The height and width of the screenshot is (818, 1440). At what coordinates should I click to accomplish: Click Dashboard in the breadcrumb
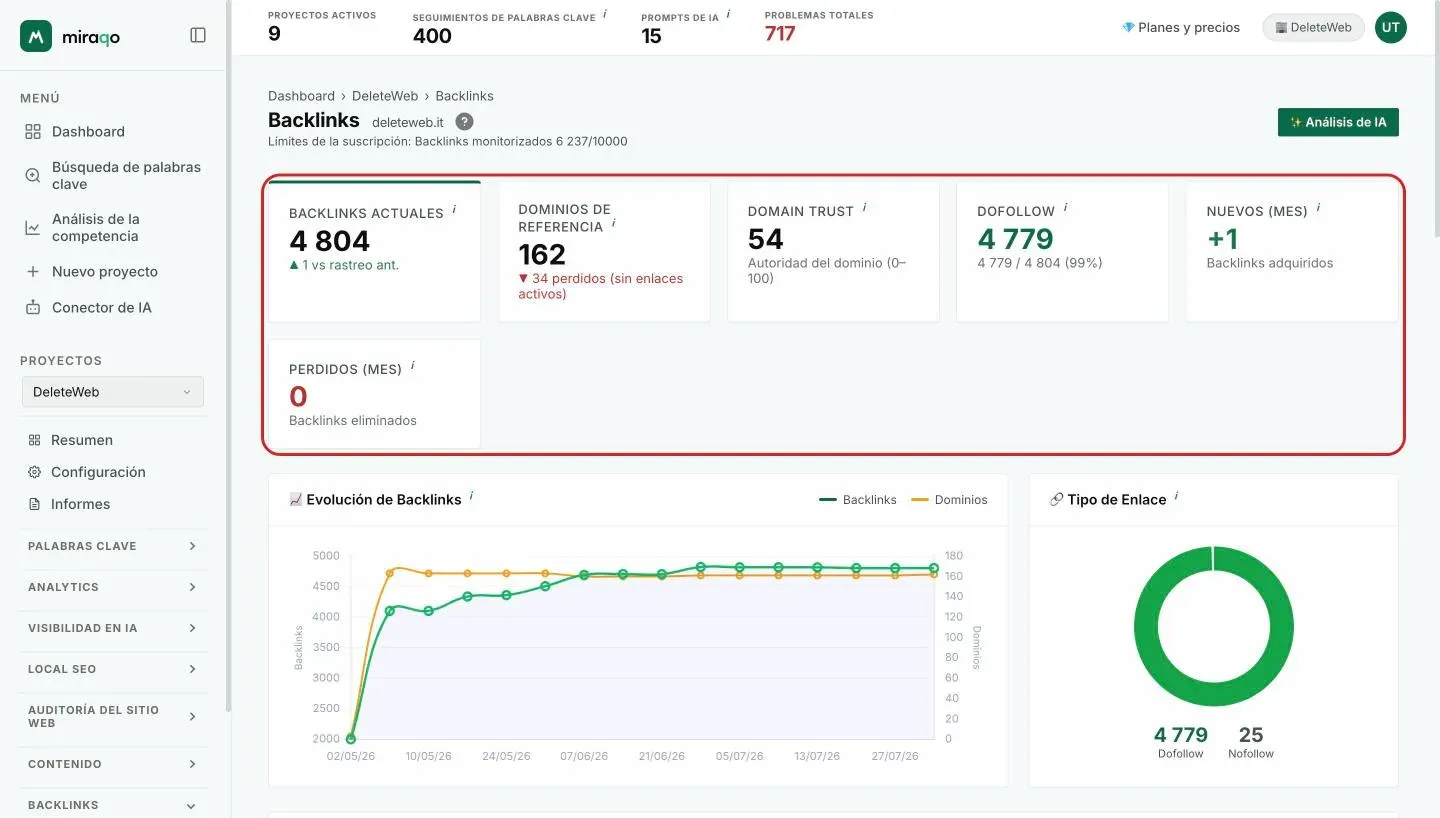coord(301,96)
